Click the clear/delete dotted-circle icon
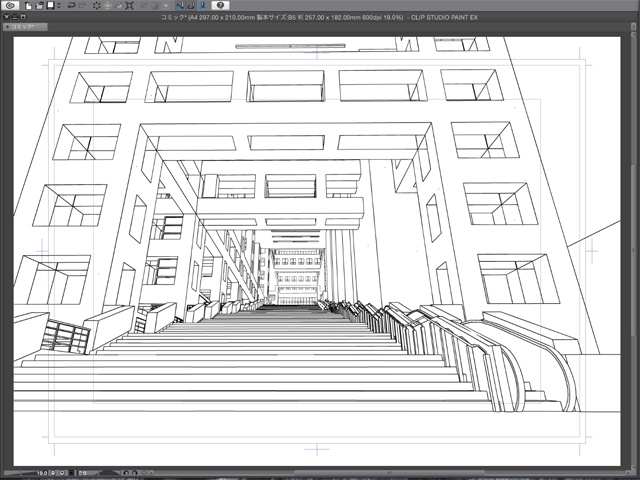The image size is (640, 480). (x=97, y=6)
